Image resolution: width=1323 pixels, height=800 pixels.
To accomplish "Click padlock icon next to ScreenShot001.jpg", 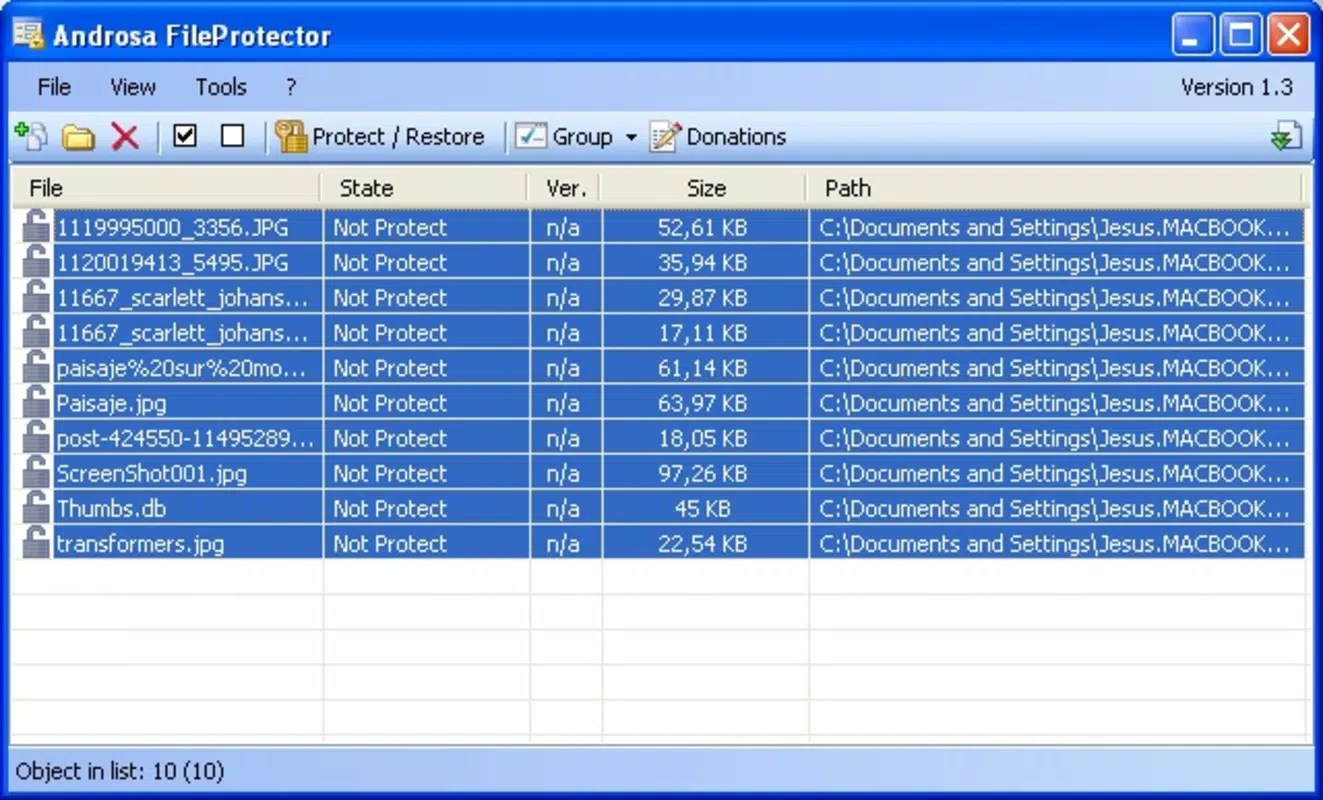I will (x=36, y=472).
